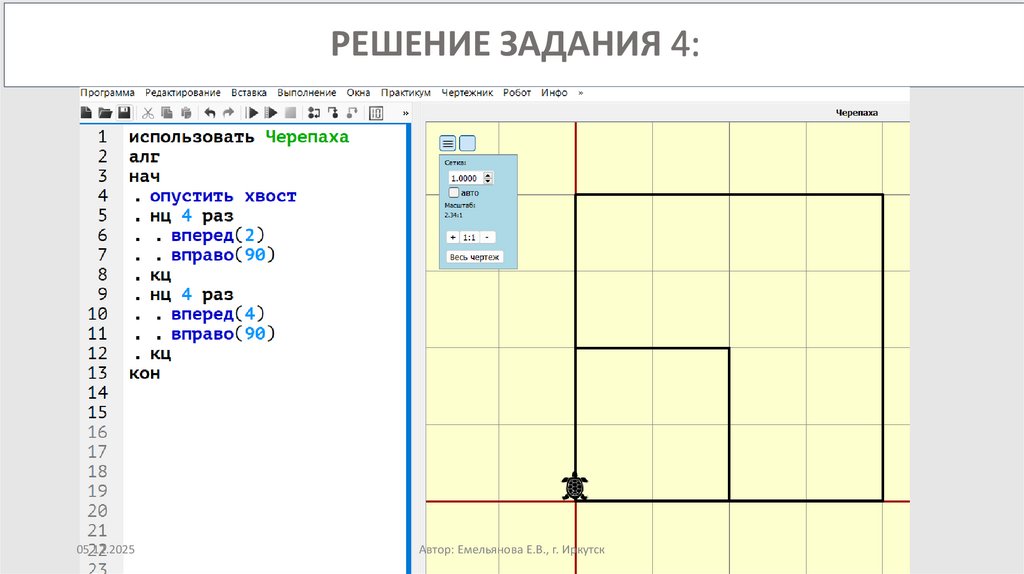This screenshot has height=574, width=1024.
Task: Click the grid size spinner arrows
Action: coord(488,178)
